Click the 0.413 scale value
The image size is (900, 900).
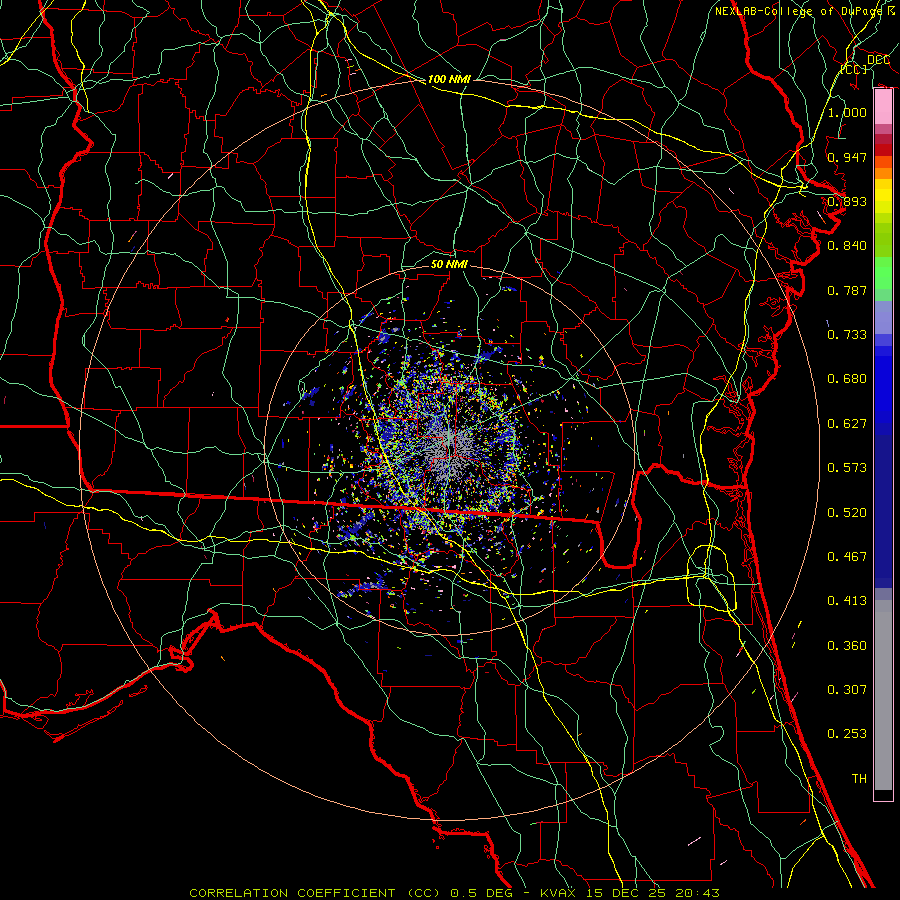point(847,601)
